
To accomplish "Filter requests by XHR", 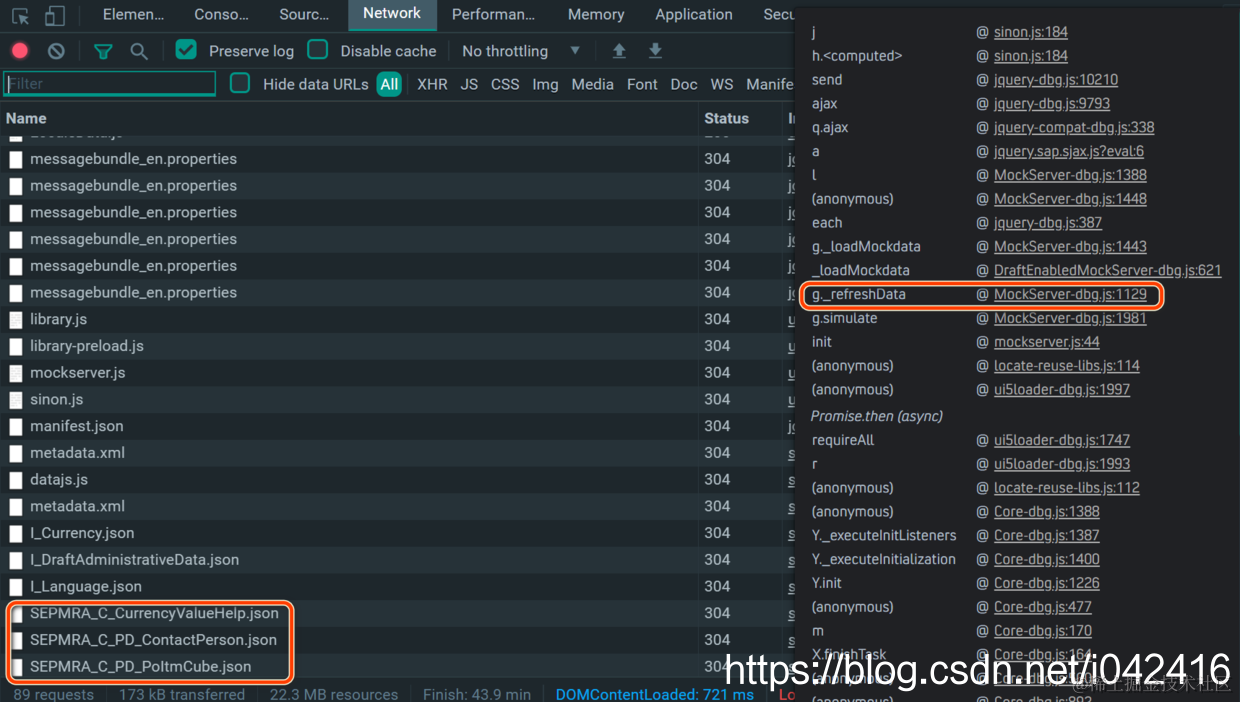I will 432,85.
